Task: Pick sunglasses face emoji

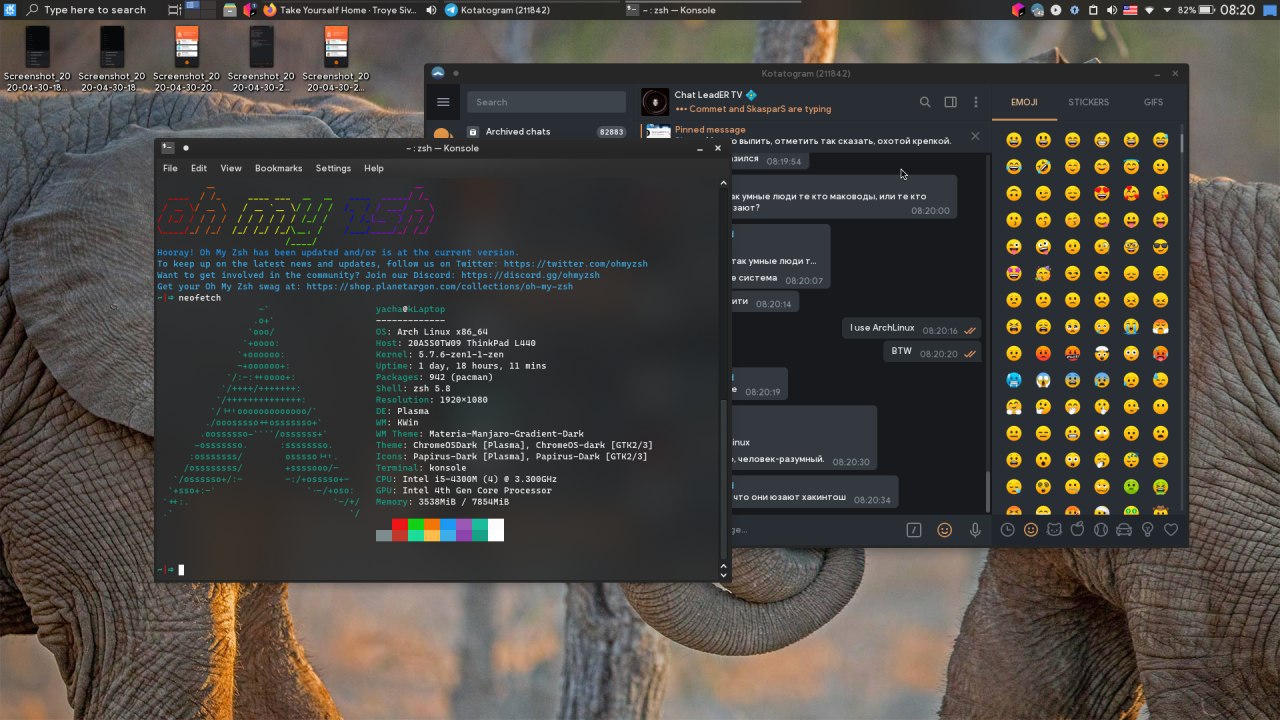Action: pyautogui.click(x=1160, y=247)
